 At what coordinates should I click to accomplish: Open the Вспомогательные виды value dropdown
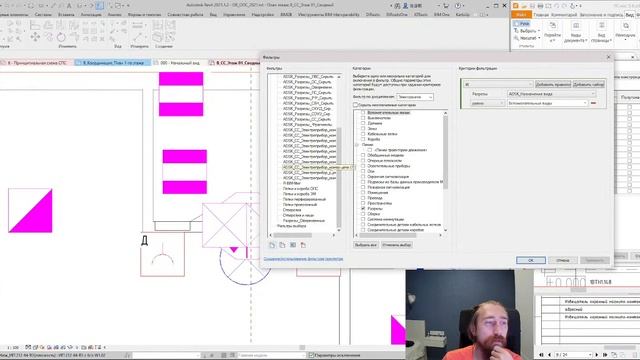coord(547,103)
